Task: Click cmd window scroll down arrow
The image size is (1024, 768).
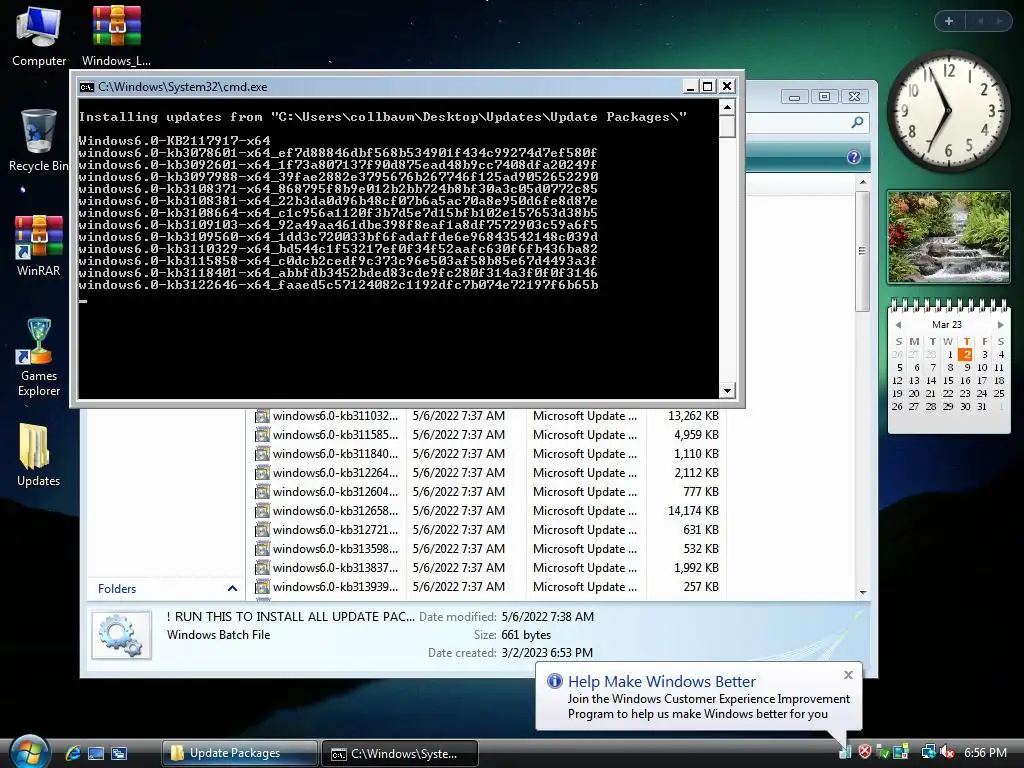Action: 728,391
